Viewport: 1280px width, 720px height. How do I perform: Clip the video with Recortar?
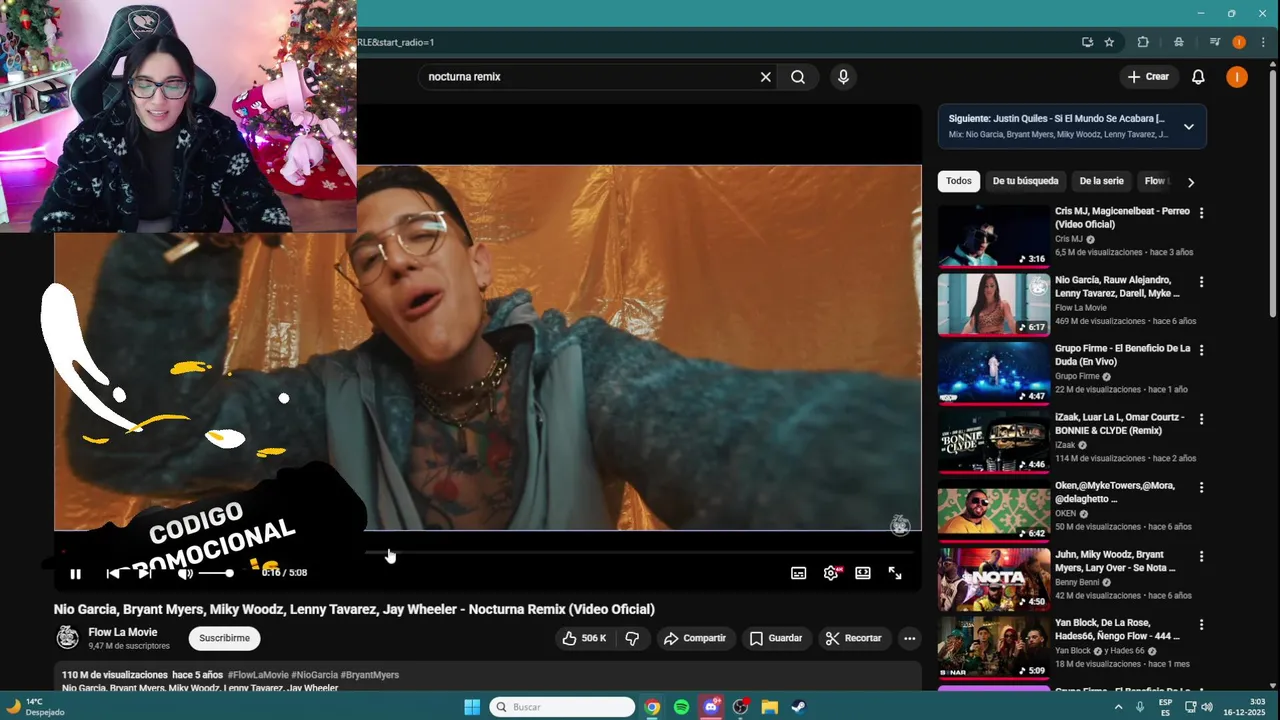click(x=854, y=638)
